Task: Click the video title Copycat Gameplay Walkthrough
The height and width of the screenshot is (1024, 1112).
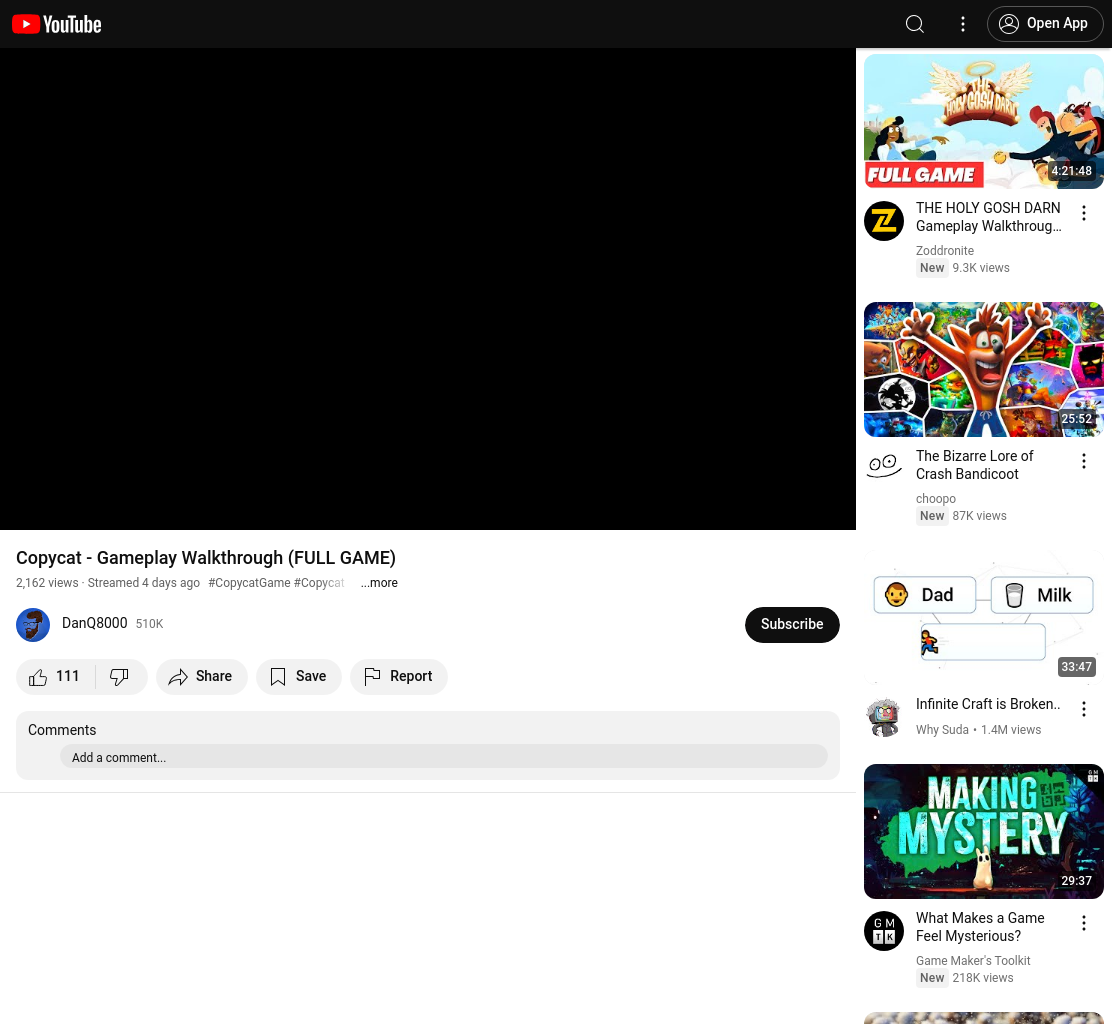Action: tap(206, 558)
